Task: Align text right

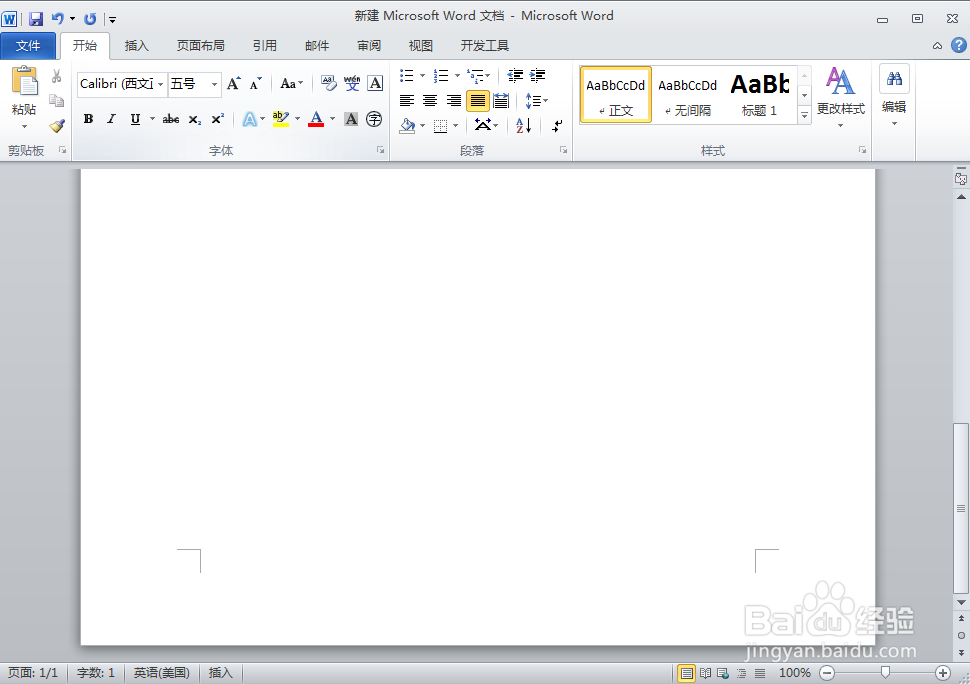Action: [453, 100]
